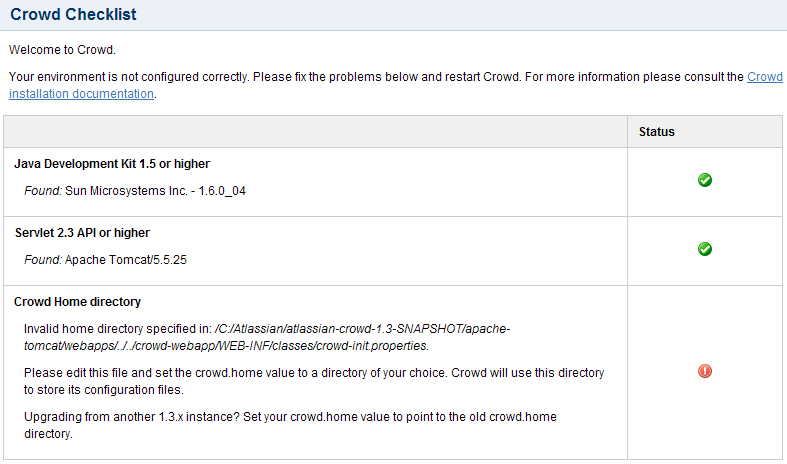
Task: Click the Crowd Checklist page title
Action: click(x=74, y=15)
